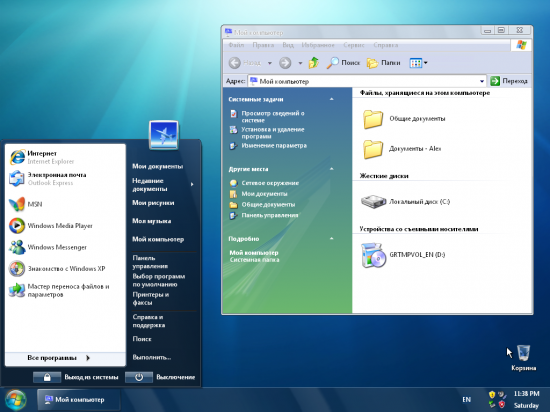Click the Back arrow in the explorer toolbar

click(235, 63)
